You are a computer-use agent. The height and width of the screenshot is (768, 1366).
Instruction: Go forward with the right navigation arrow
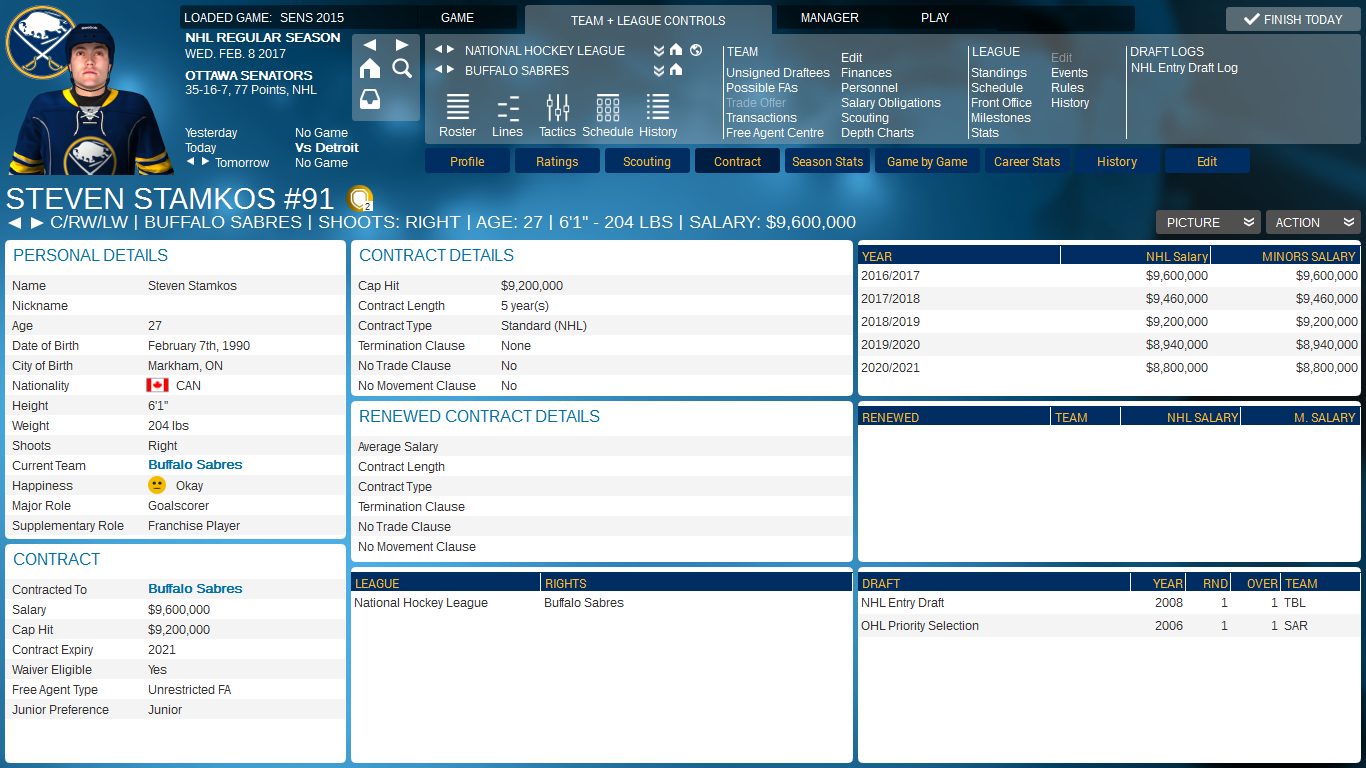tap(402, 45)
